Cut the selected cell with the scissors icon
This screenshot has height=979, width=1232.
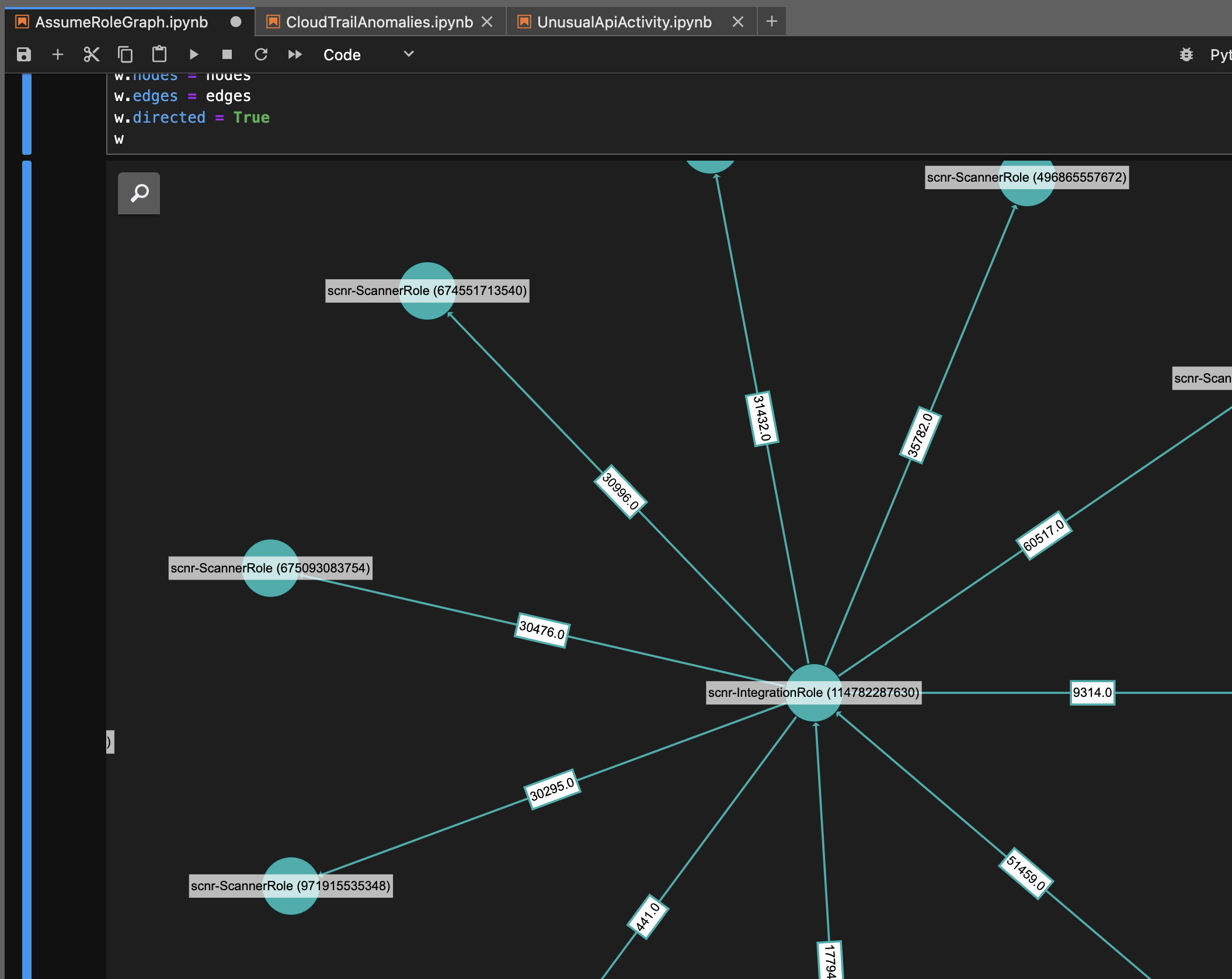91,55
